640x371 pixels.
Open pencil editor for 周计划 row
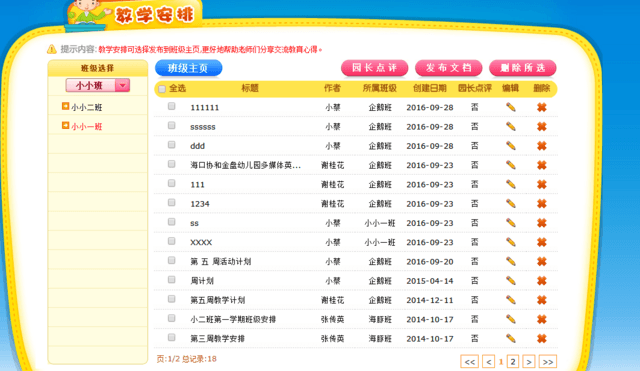point(511,281)
